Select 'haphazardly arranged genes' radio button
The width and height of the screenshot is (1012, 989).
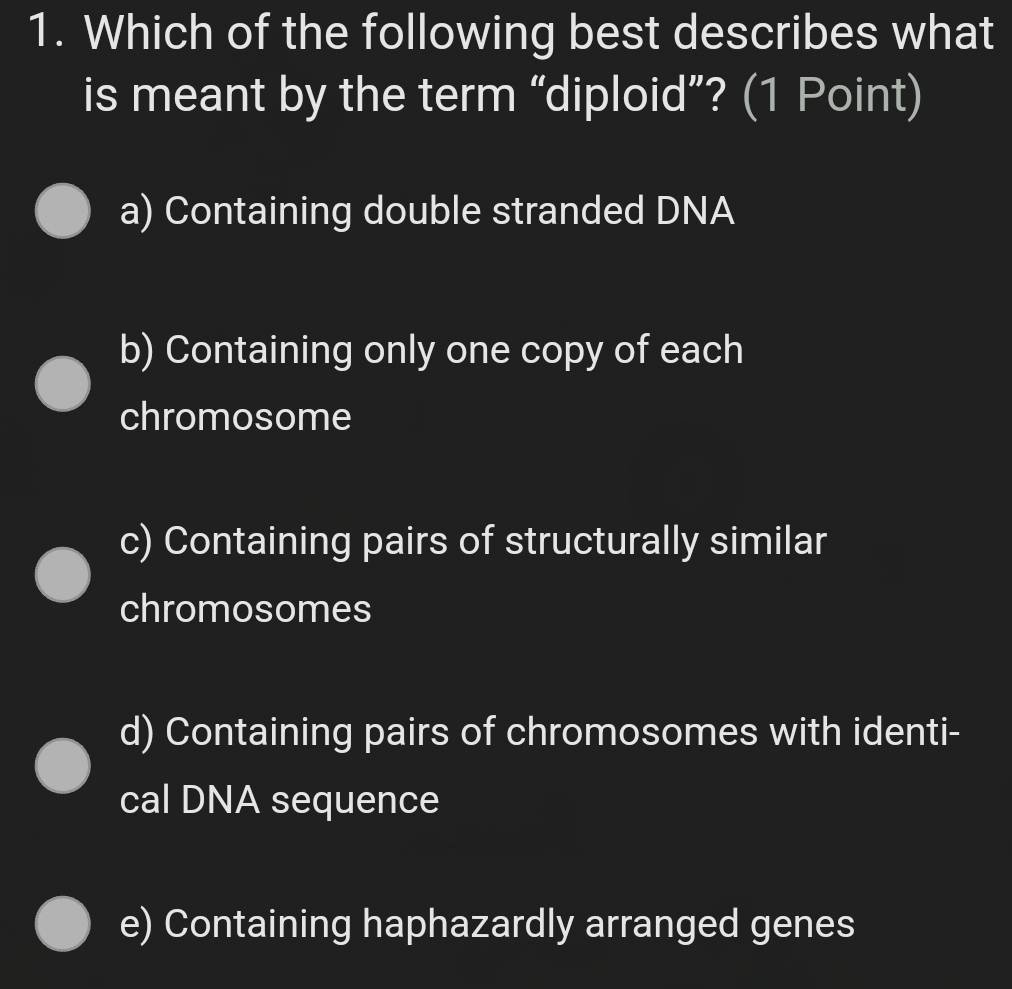coord(63,923)
